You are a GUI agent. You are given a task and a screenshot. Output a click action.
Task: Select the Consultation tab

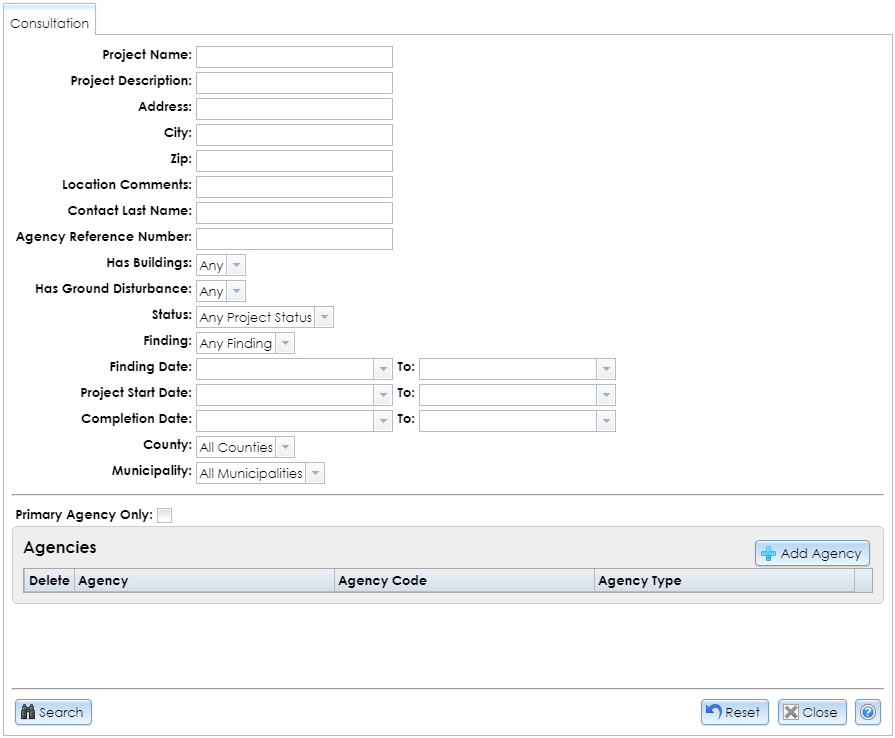click(48, 20)
